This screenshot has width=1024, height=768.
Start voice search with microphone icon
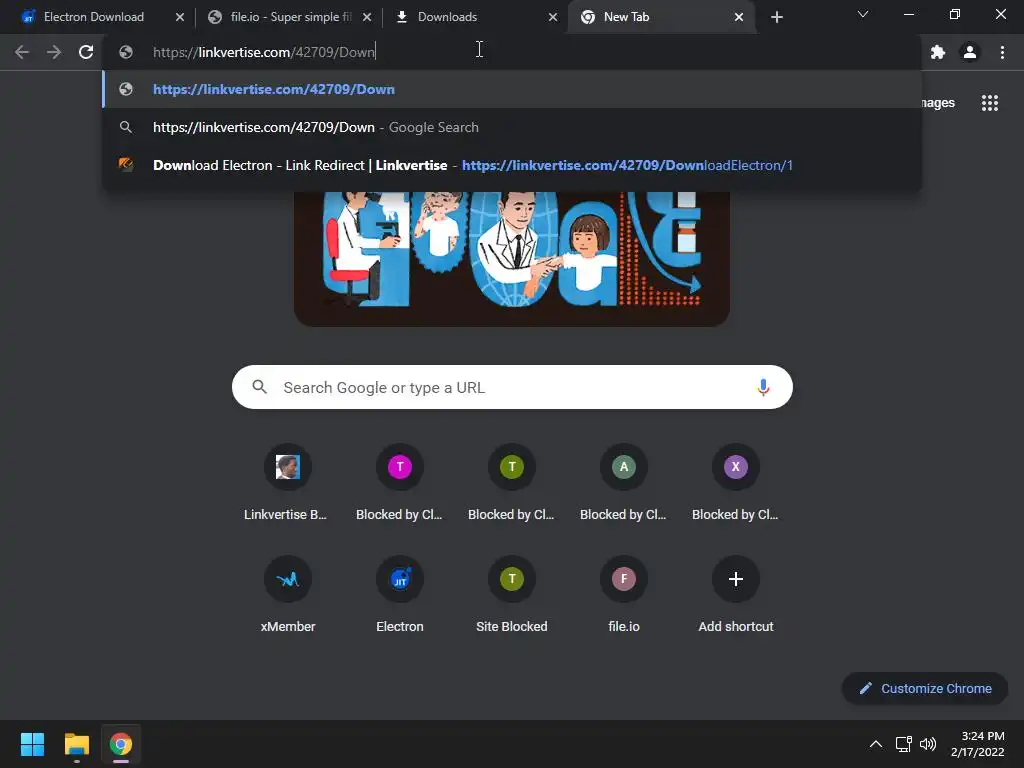pos(763,387)
